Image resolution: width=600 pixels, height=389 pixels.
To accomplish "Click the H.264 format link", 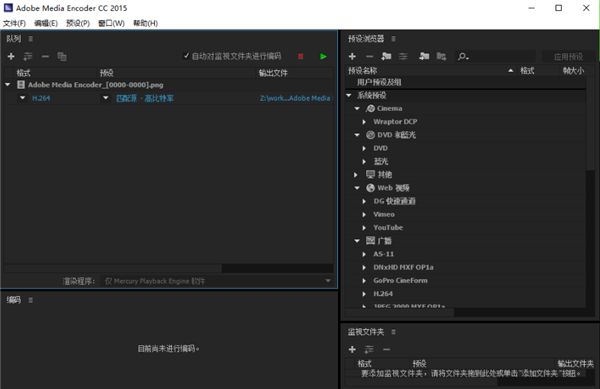I will (x=41, y=98).
